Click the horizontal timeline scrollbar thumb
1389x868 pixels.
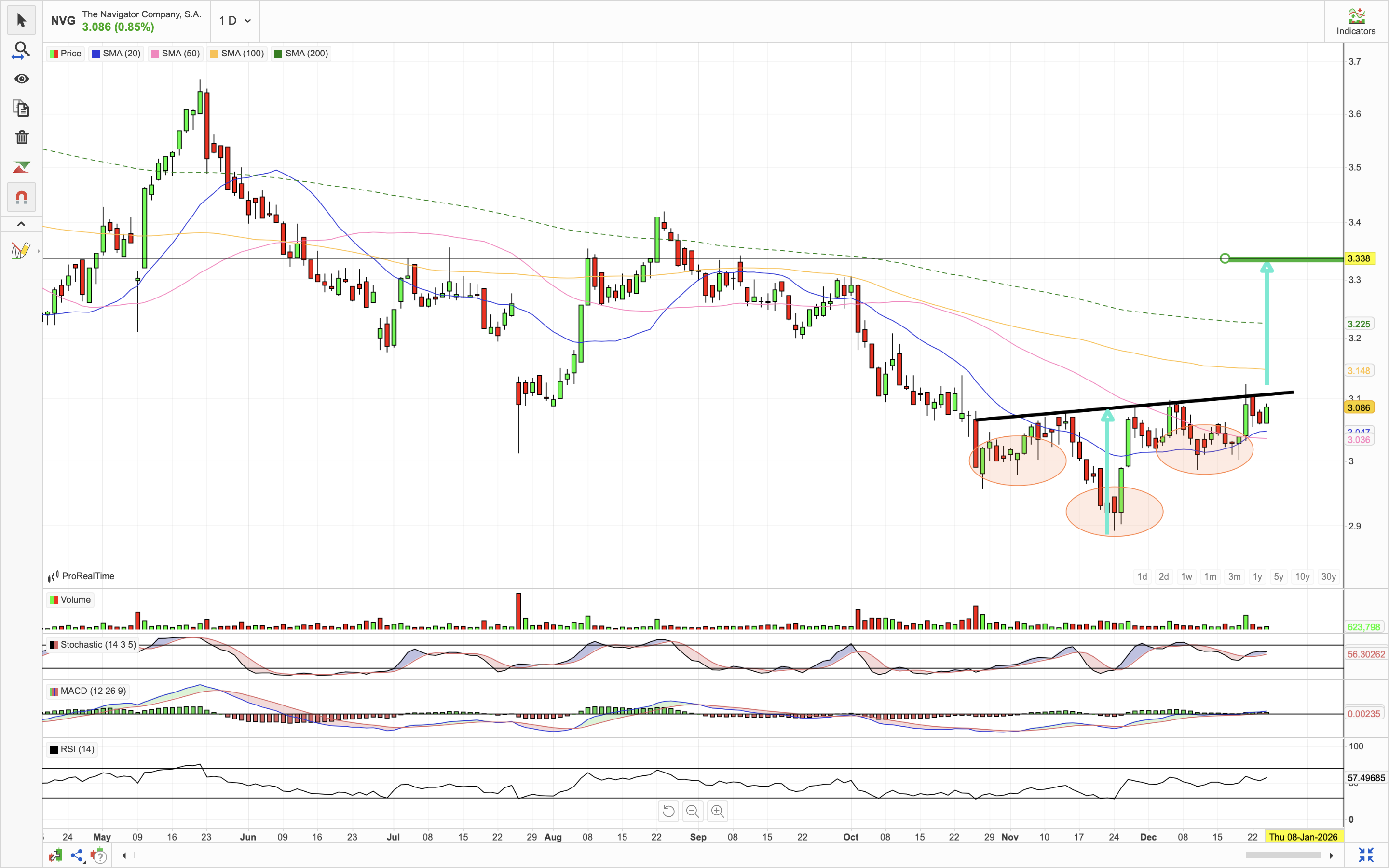coord(1282,855)
